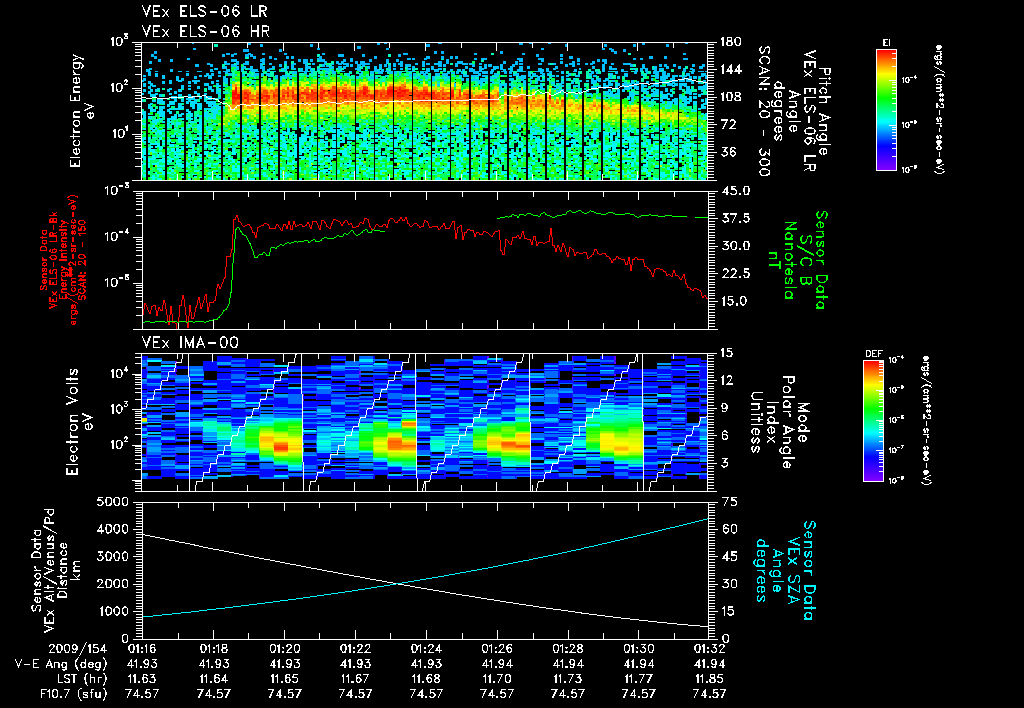The width and height of the screenshot is (1024, 708).
Task: Click the LST value 11.65
Action: [x=284, y=679]
